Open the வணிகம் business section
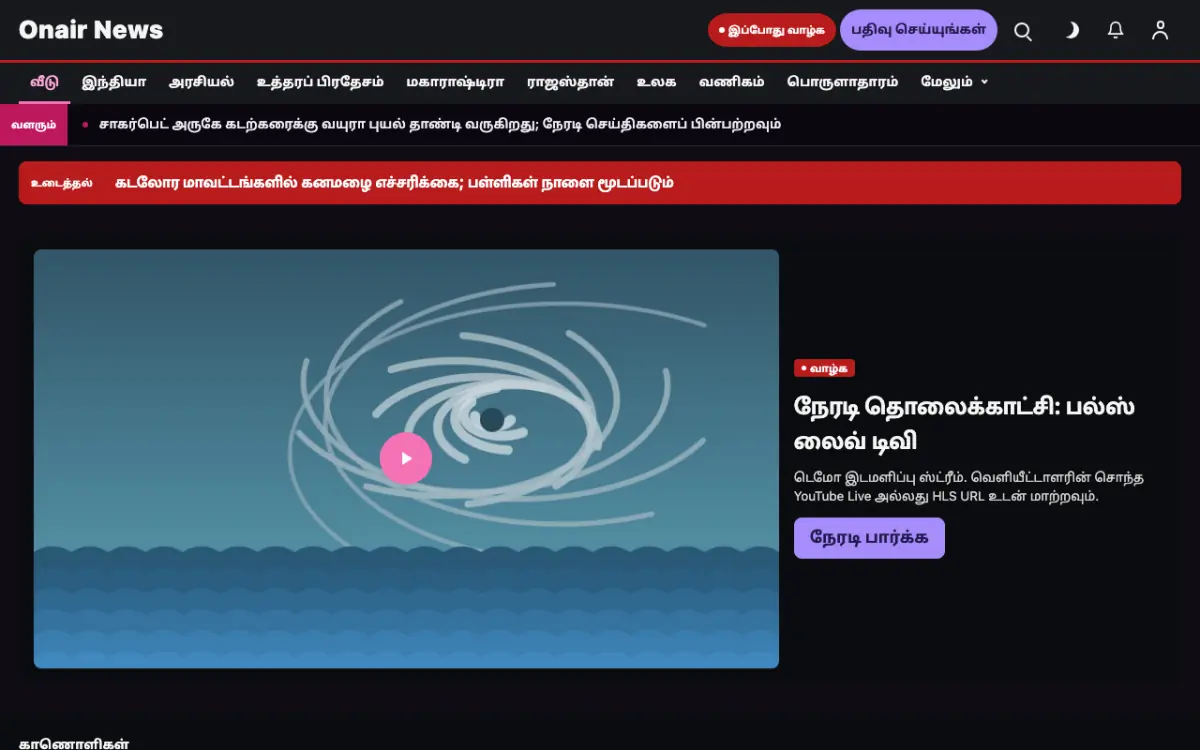 coord(731,82)
